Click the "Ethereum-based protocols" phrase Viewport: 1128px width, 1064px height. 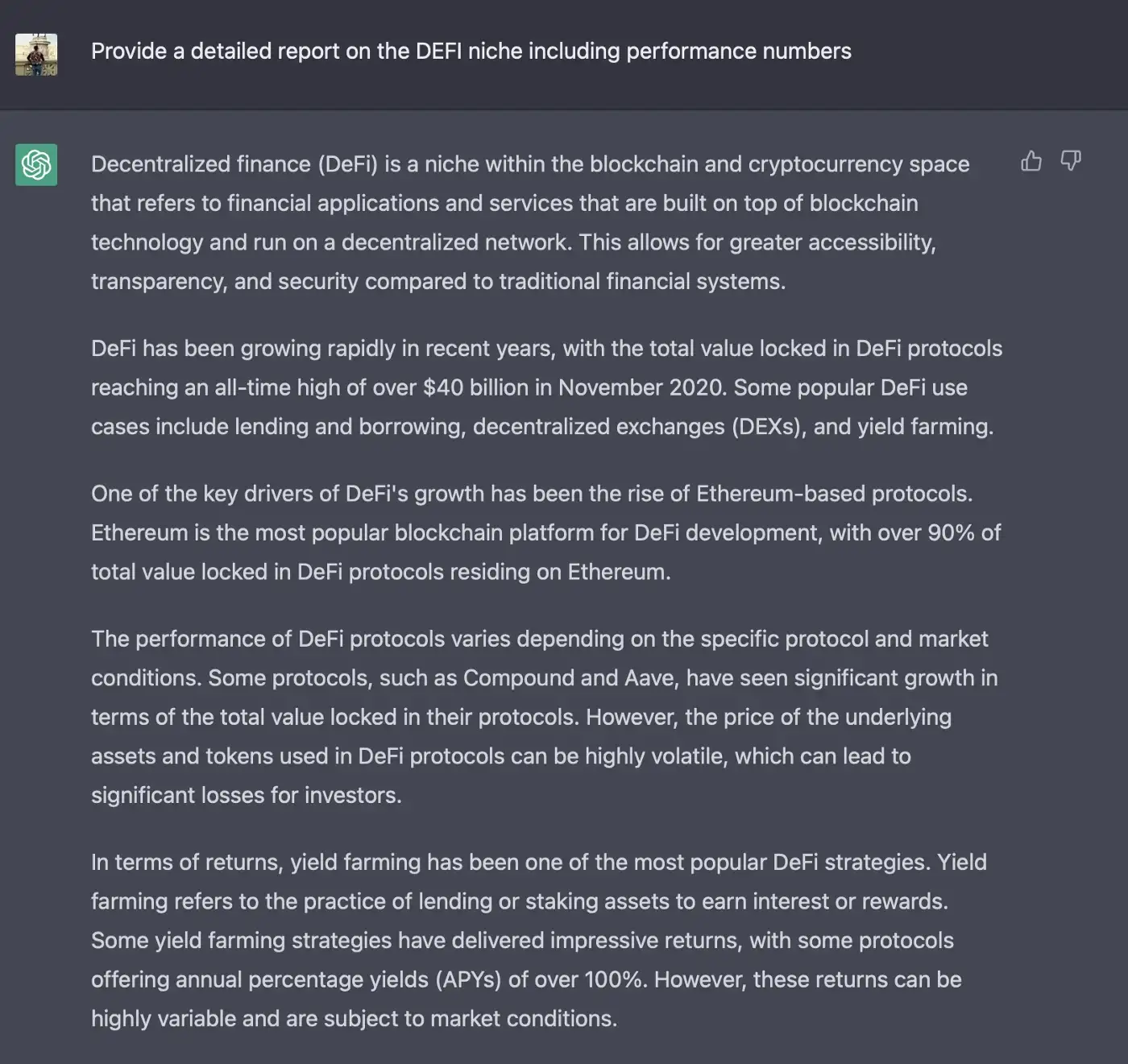pos(834,494)
